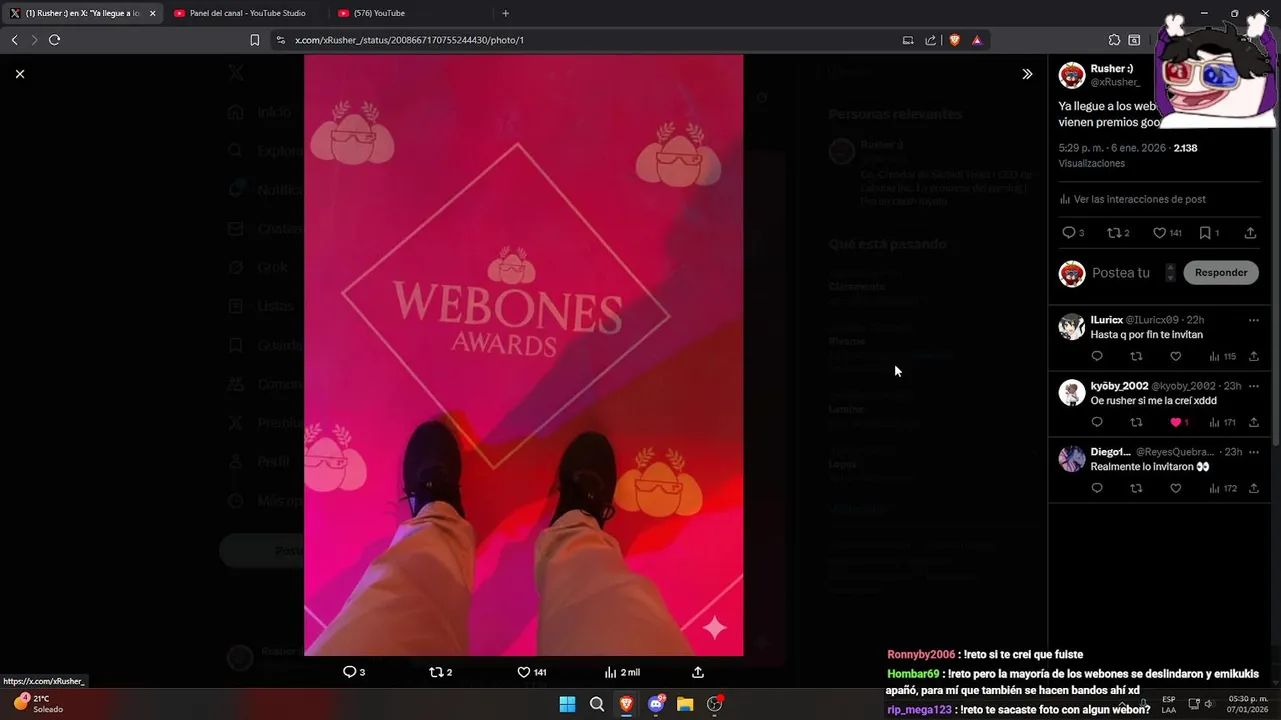
Task: Open kyöby_2002 profile name link
Action: click(1119, 386)
